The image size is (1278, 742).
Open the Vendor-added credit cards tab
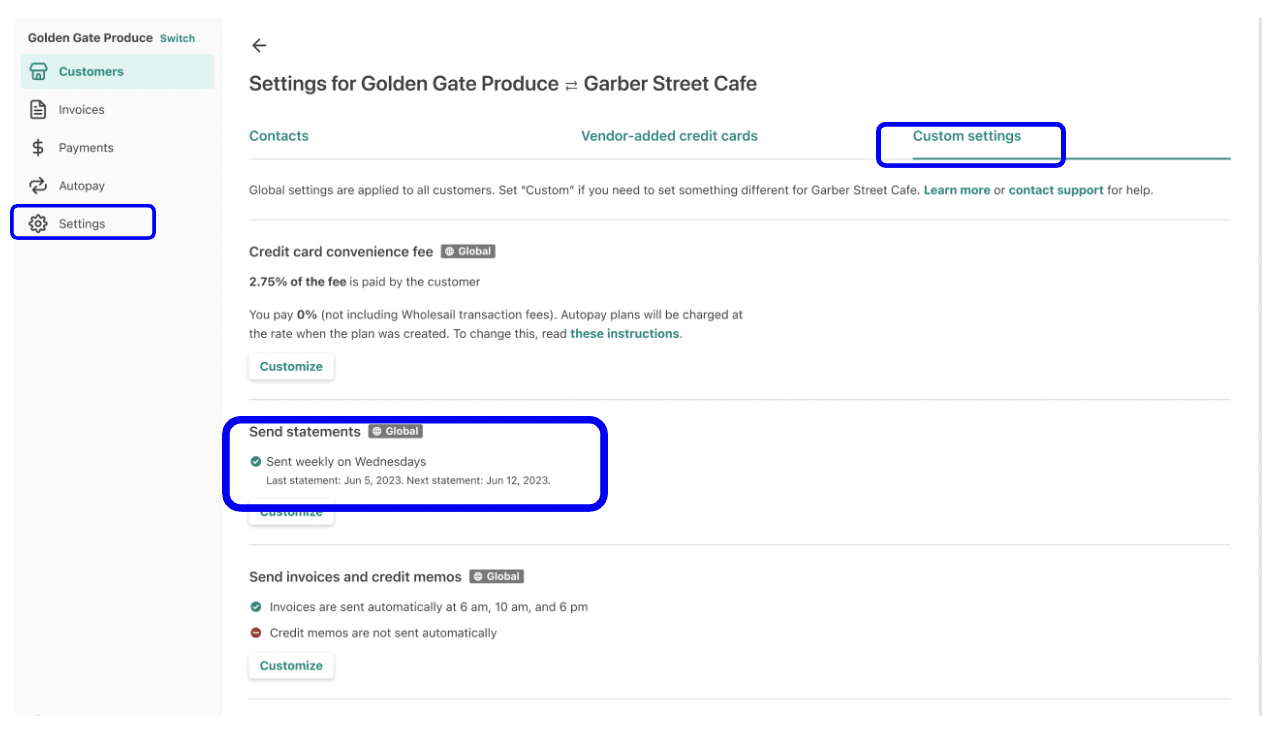669,136
